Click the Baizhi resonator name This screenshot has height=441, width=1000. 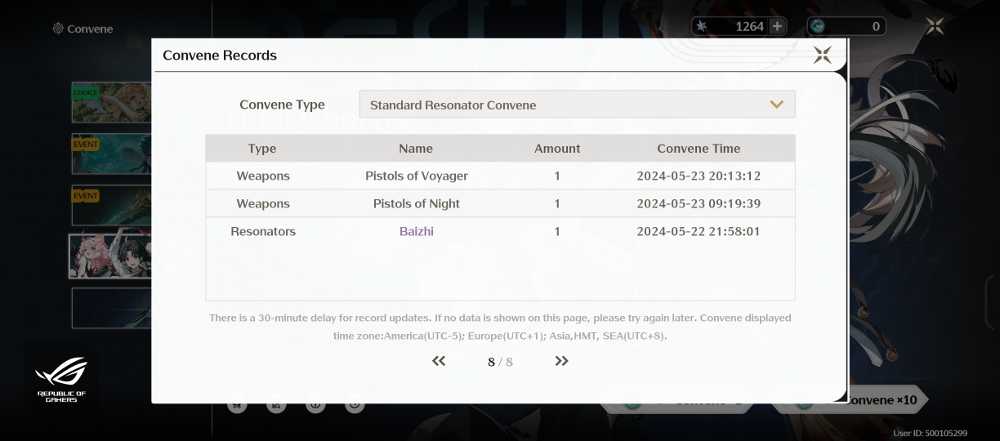click(416, 231)
